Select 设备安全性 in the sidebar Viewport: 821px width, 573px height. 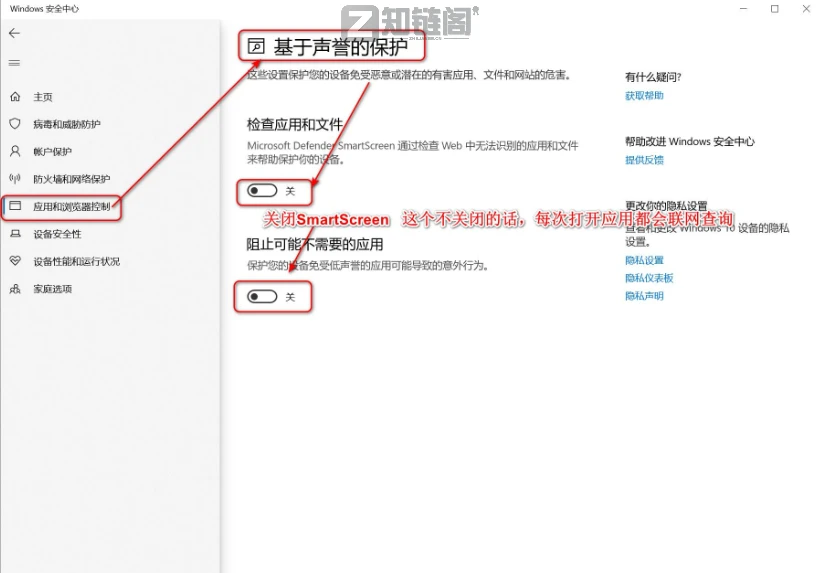tap(58, 234)
